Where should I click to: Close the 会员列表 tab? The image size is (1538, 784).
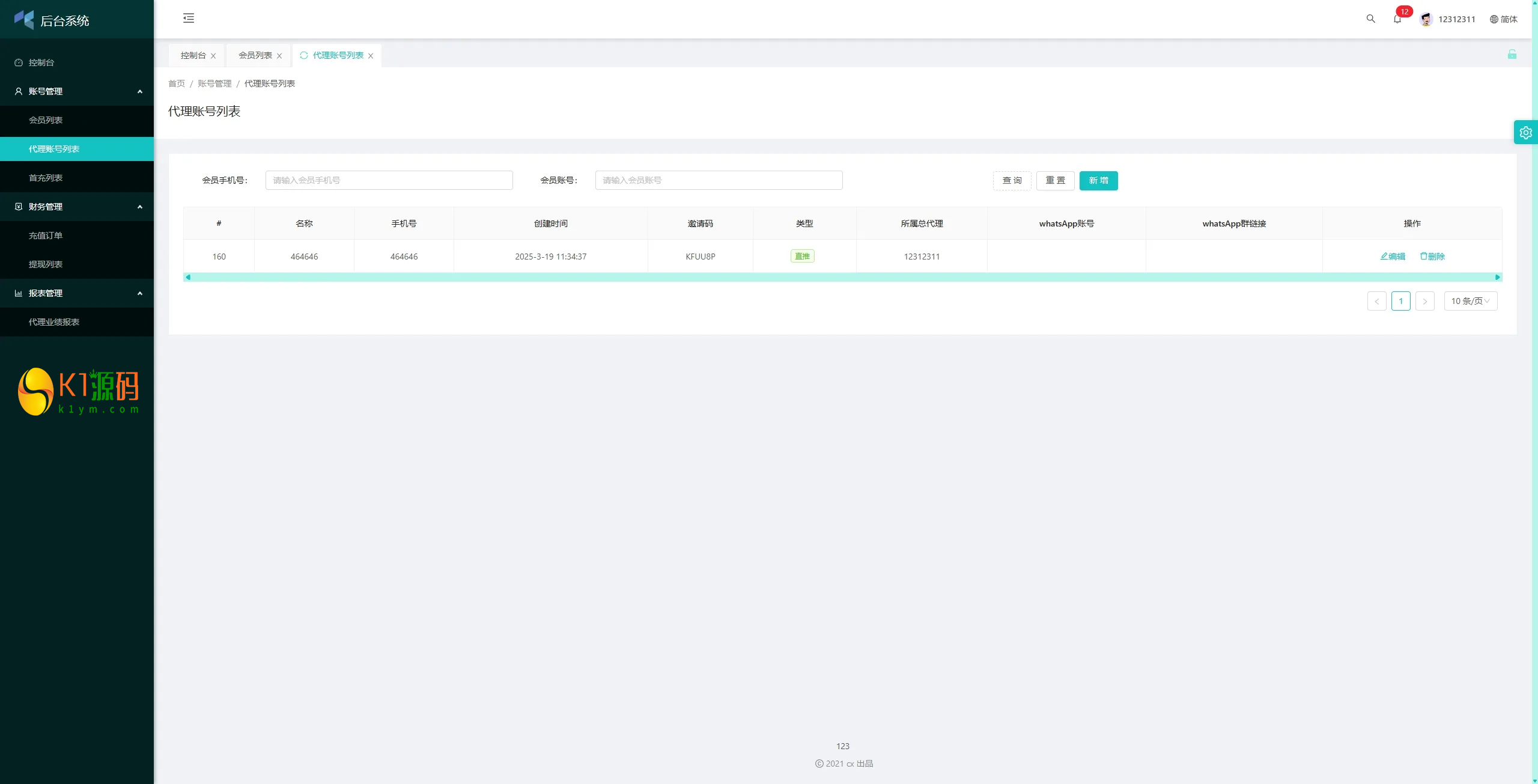279,56
